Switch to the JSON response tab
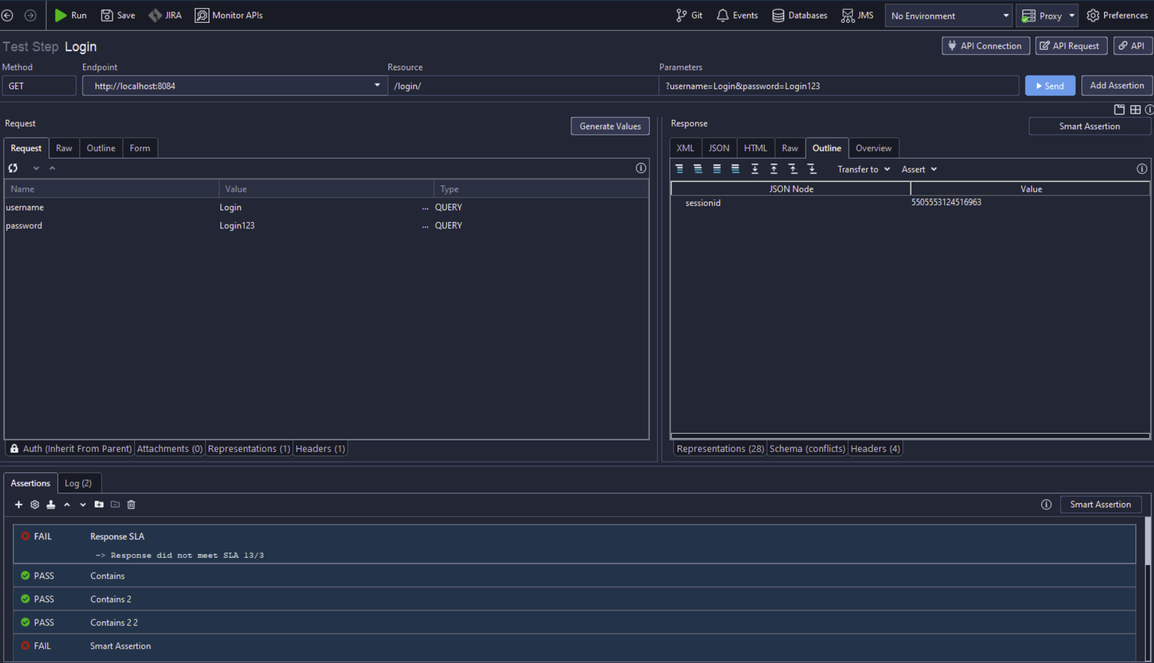 [719, 148]
